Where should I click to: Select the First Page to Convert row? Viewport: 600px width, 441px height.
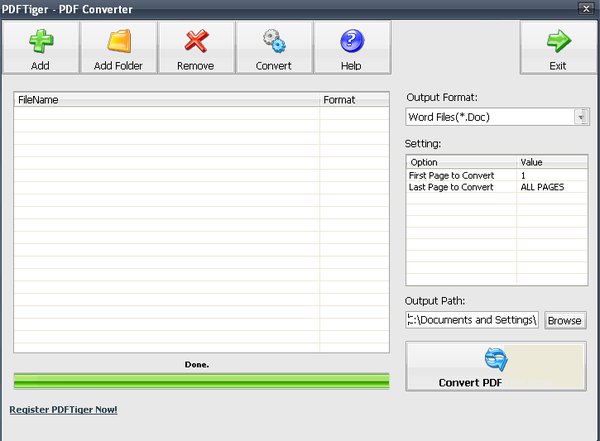(x=497, y=175)
